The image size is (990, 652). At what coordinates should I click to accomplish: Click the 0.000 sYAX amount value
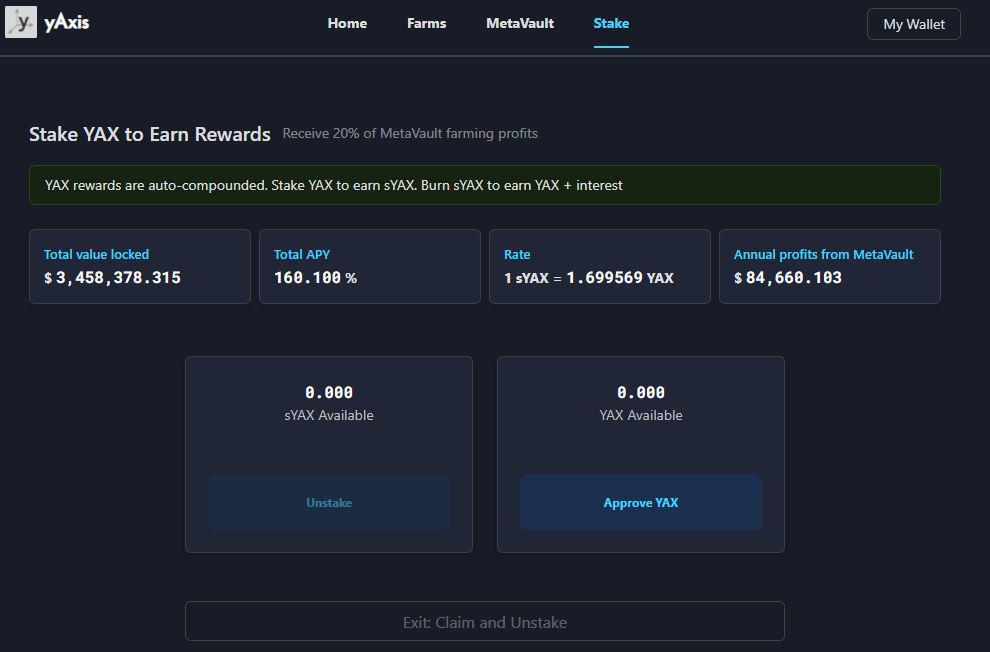(329, 392)
